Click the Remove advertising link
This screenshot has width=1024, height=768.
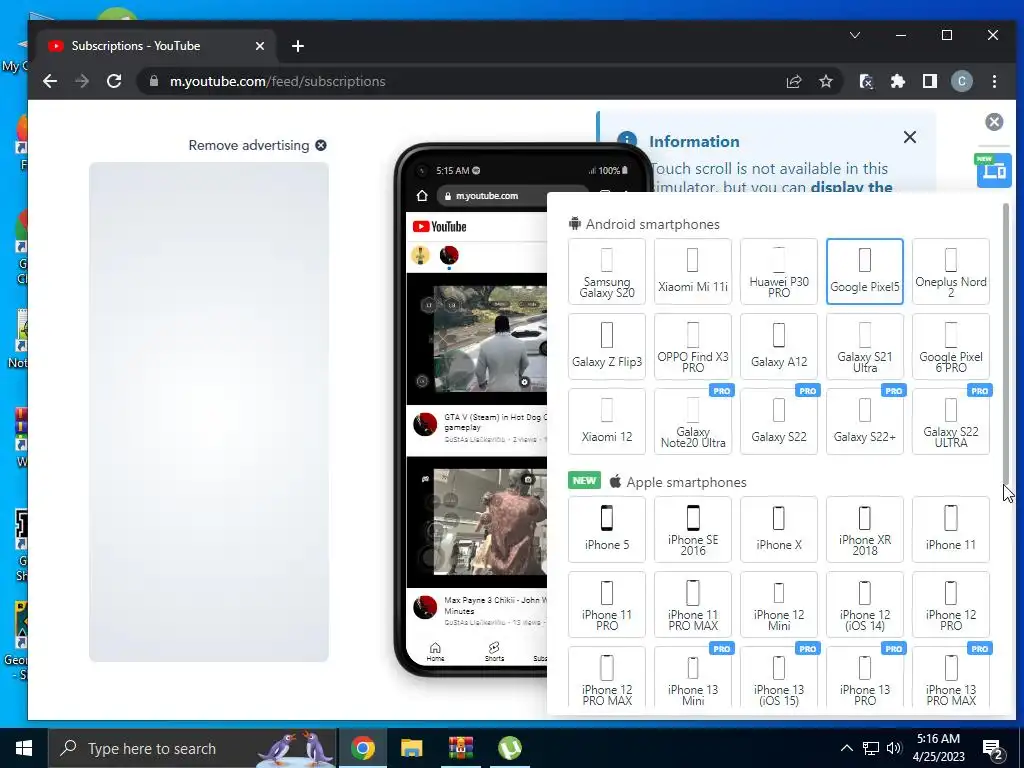[257, 145]
